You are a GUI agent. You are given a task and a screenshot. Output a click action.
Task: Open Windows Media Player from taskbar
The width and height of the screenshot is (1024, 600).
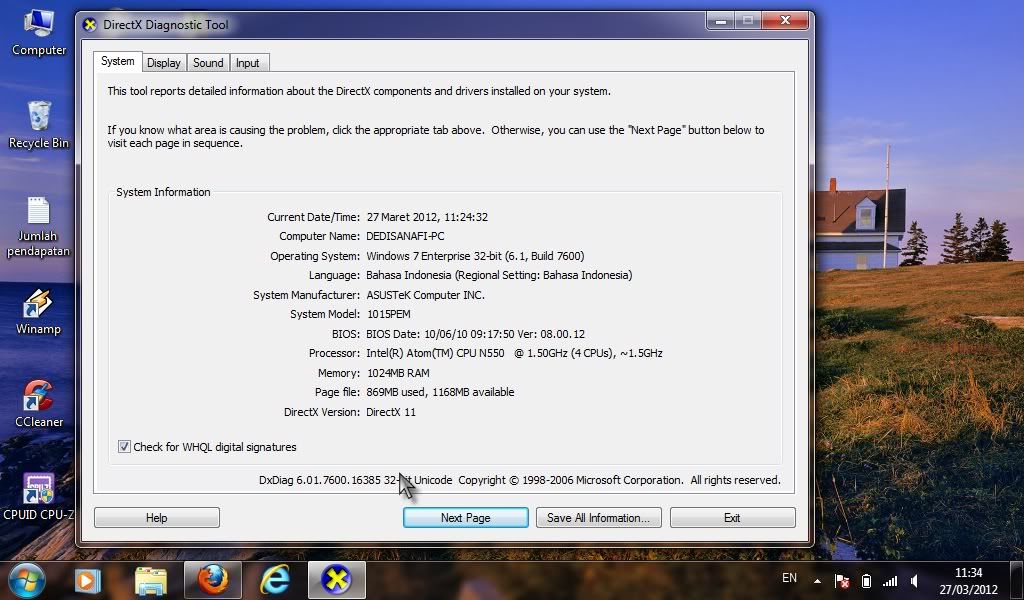(x=88, y=580)
